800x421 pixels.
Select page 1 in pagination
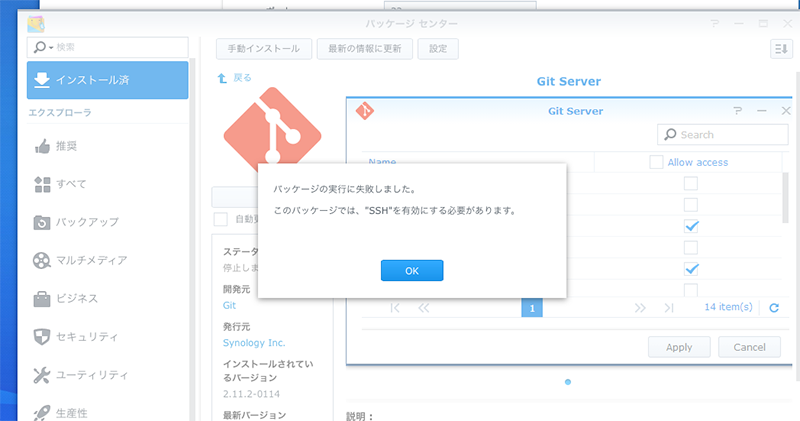point(532,308)
